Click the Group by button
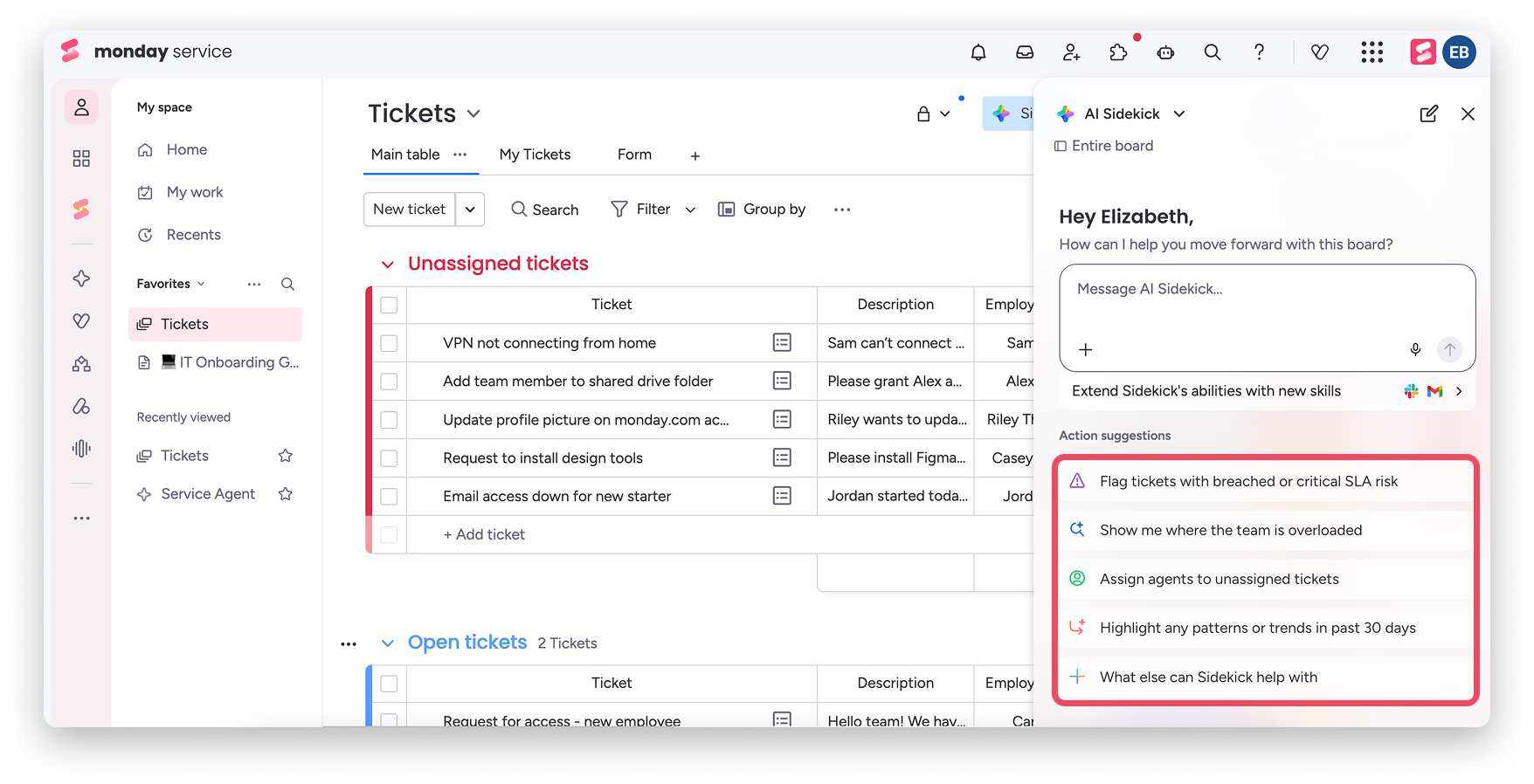 762,210
